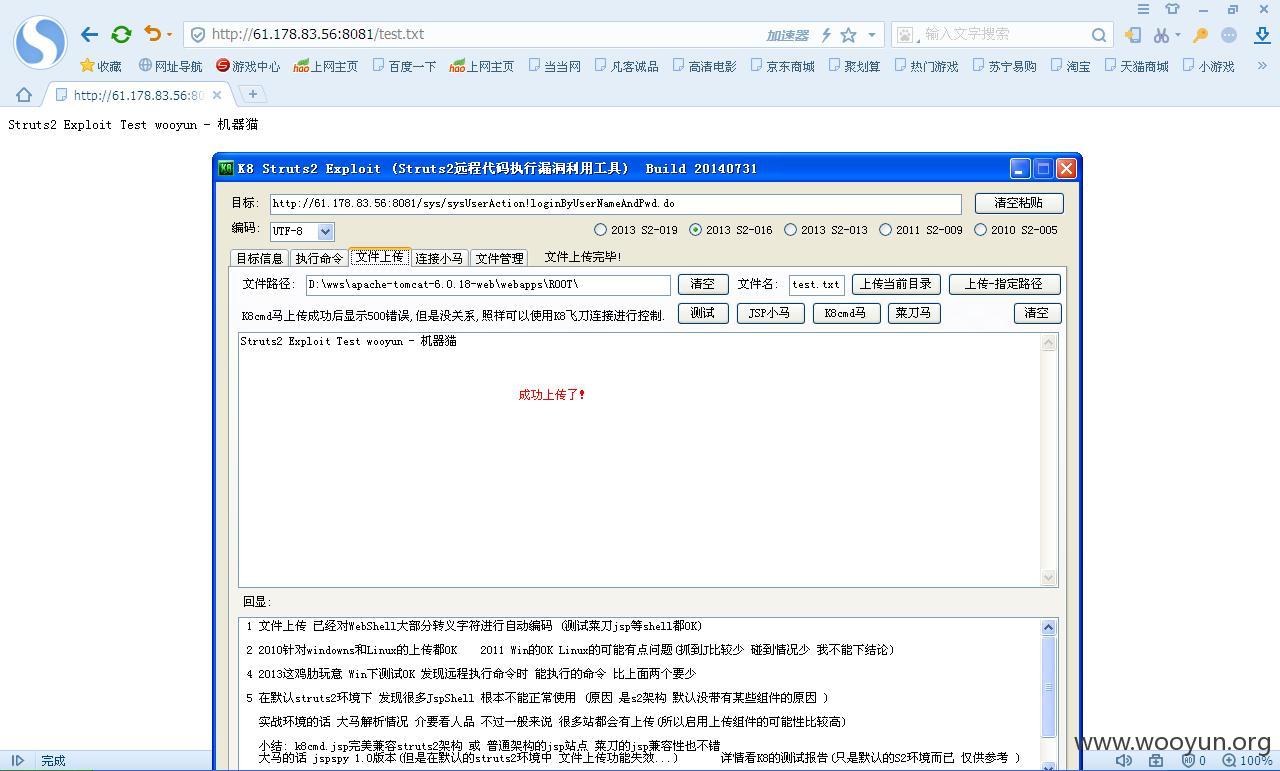This screenshot has height=771, width=1280.
Task: Switch to the 文件管理 tab
Action: [x=499, y=258]
